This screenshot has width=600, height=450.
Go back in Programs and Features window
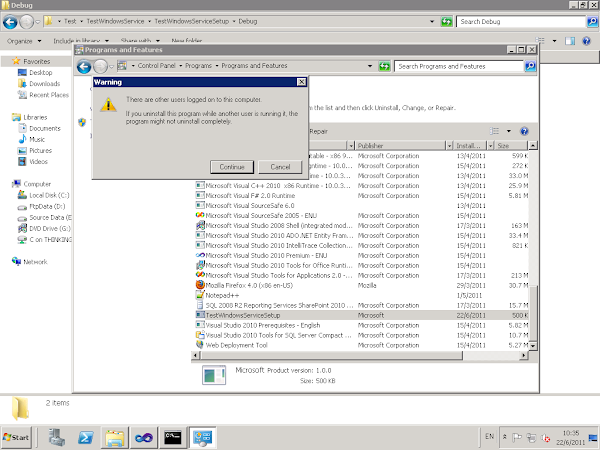coord(84,67)
